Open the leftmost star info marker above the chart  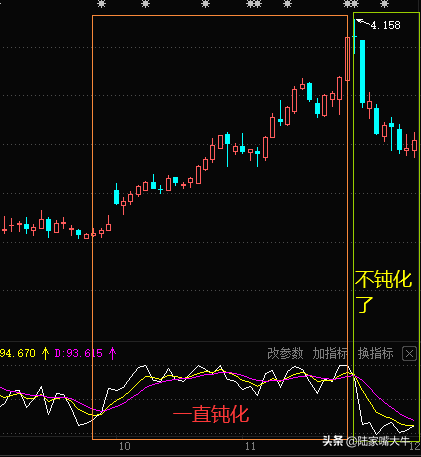click(x=101, y=4)
